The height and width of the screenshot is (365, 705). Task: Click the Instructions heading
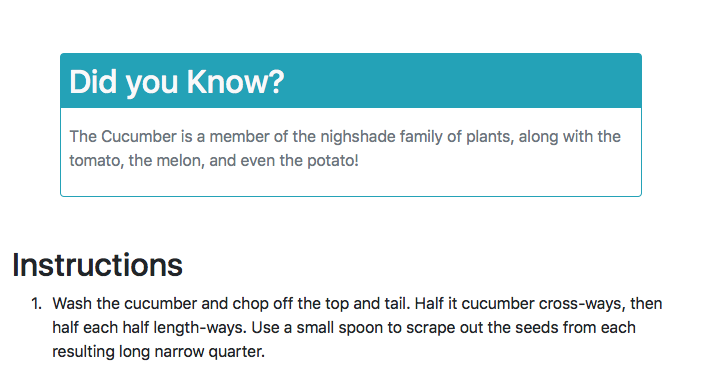98,265
